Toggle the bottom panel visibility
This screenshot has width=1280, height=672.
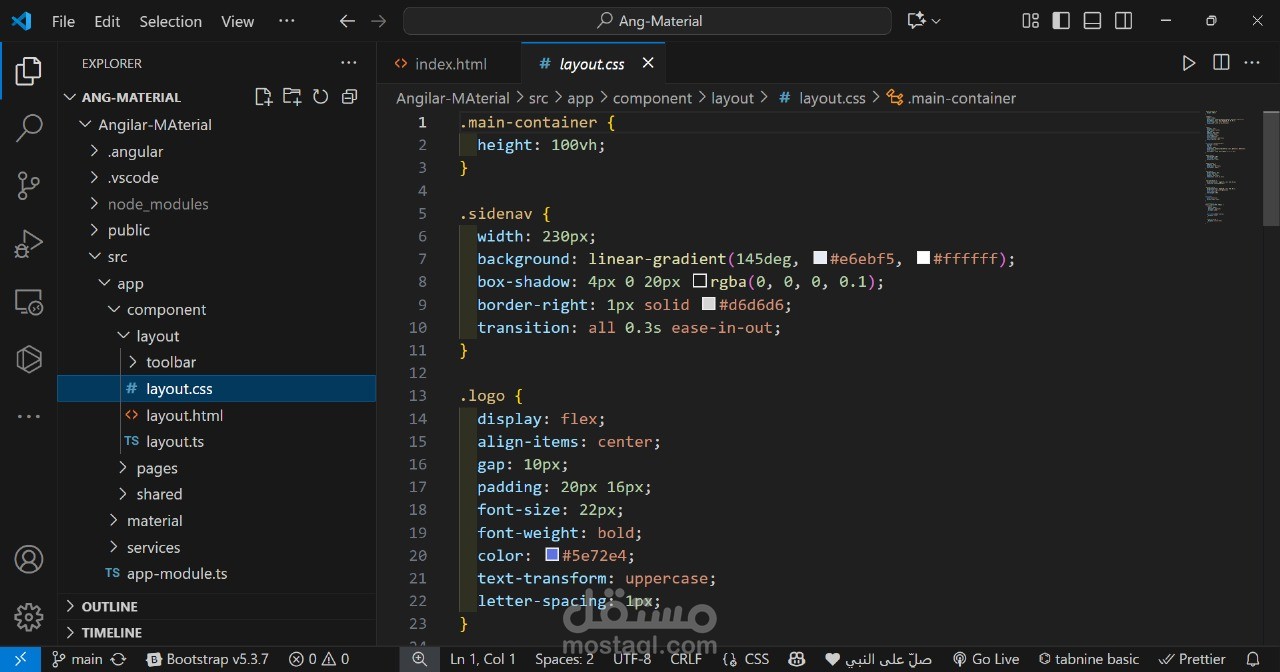point(1092,21)
